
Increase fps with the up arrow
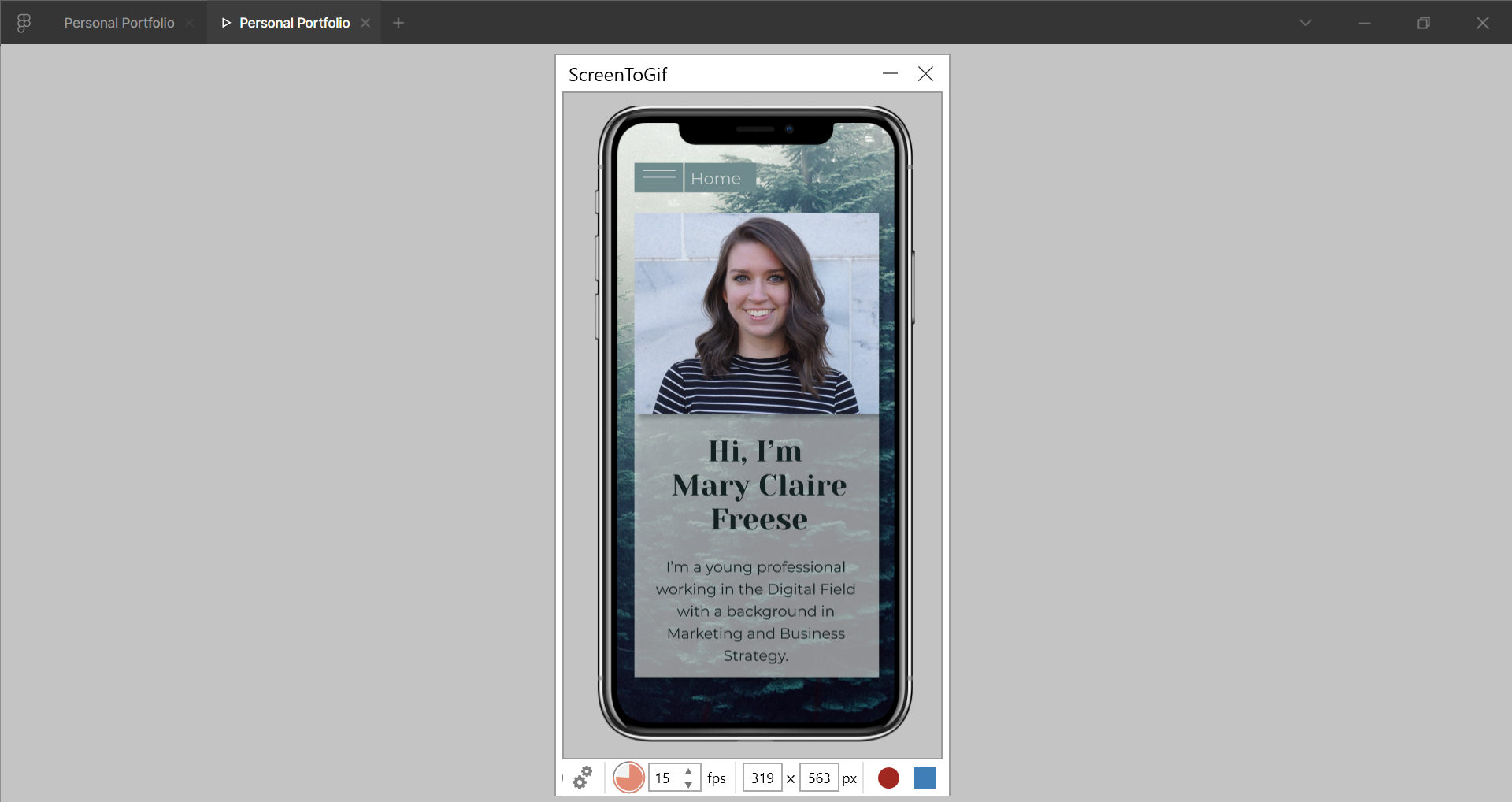(x=688, y=771)
